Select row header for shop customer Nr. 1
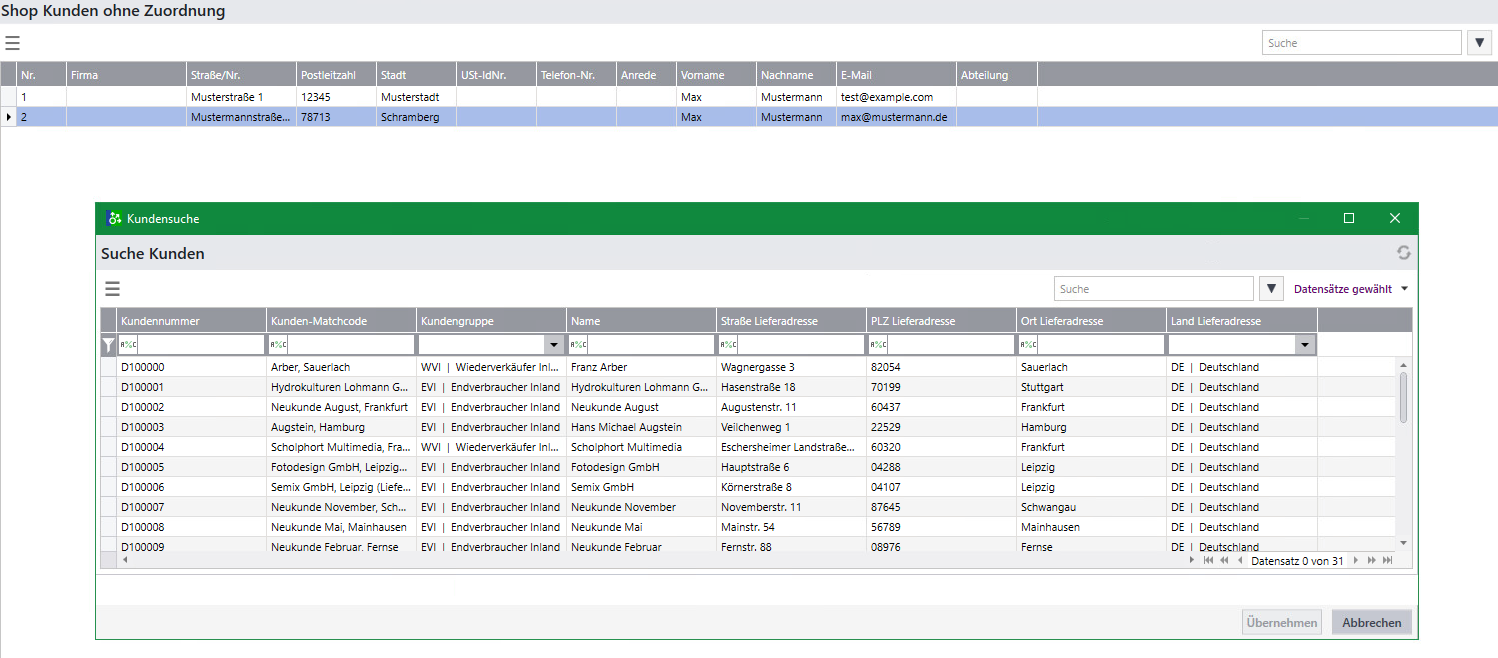The image size is (1498, 658). click(x=9, y=97)
